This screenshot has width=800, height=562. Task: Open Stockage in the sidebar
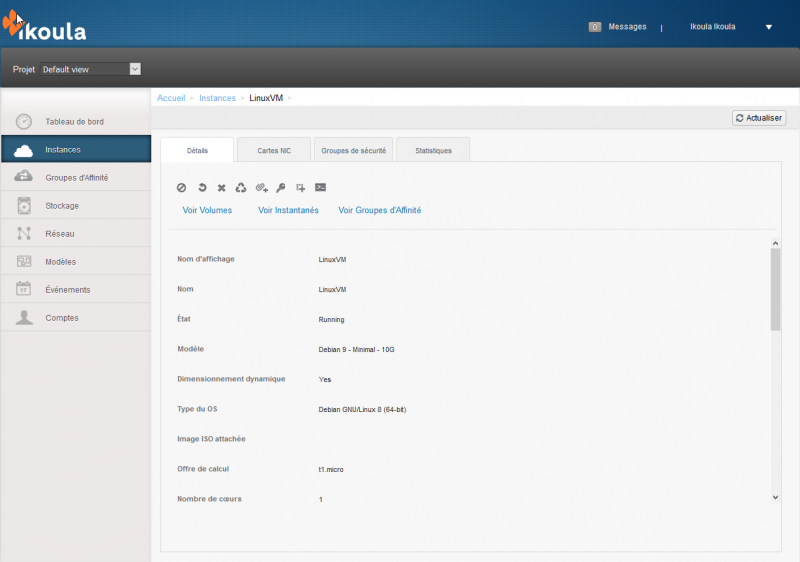pyautogui.click(x=76, y=205)
